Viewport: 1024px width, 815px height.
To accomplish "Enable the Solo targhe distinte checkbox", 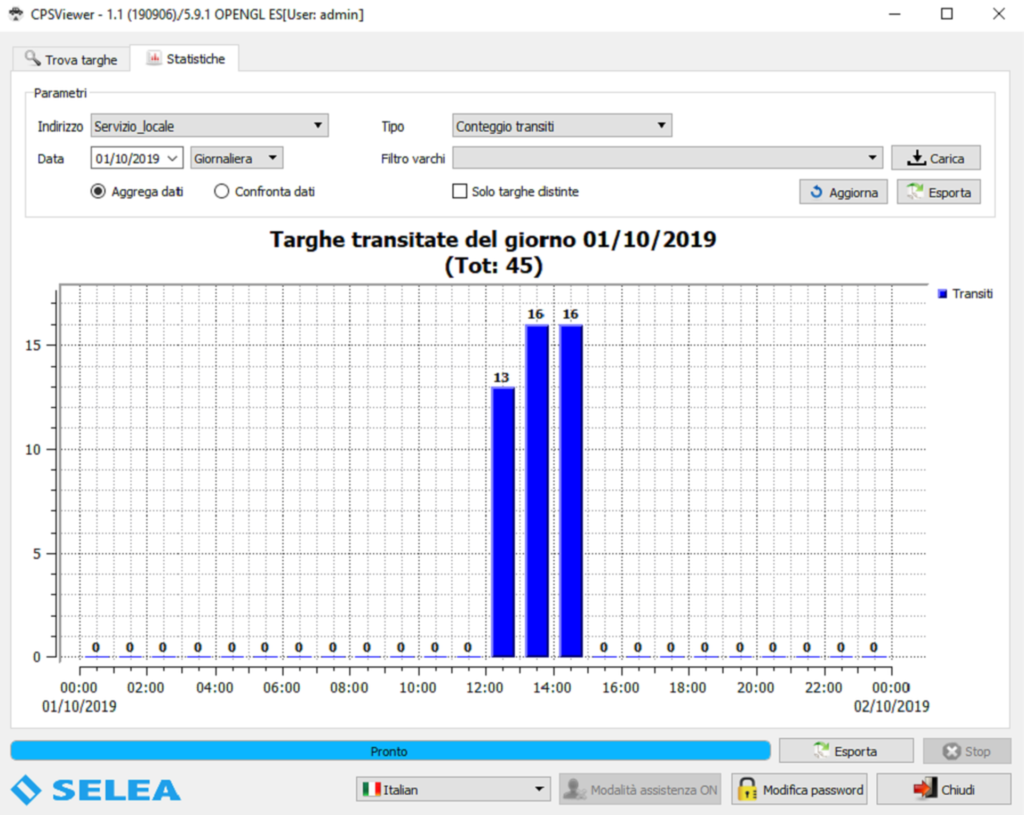I will (460, 191).
